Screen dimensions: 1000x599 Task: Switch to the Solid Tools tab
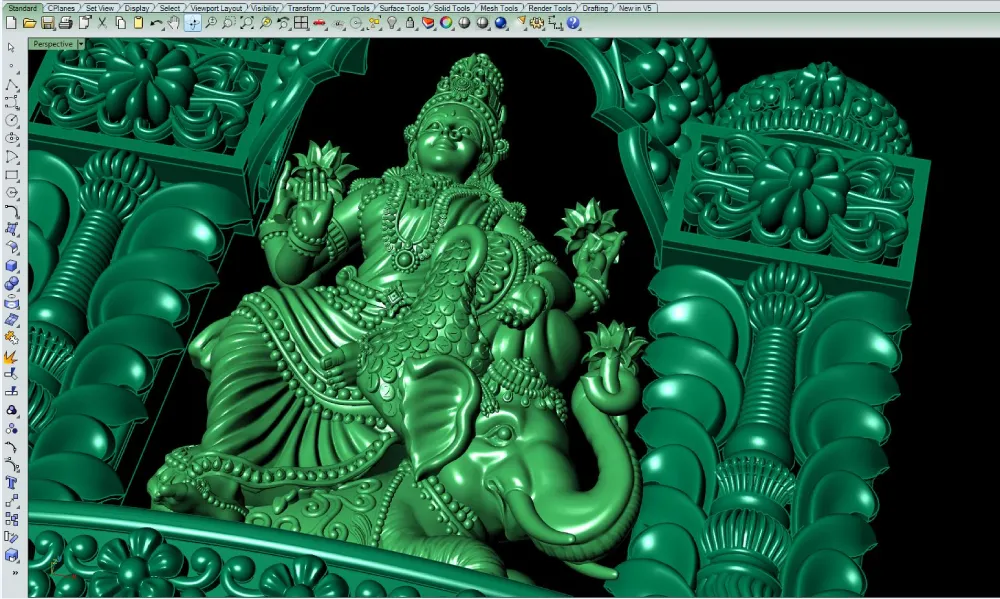452,8
